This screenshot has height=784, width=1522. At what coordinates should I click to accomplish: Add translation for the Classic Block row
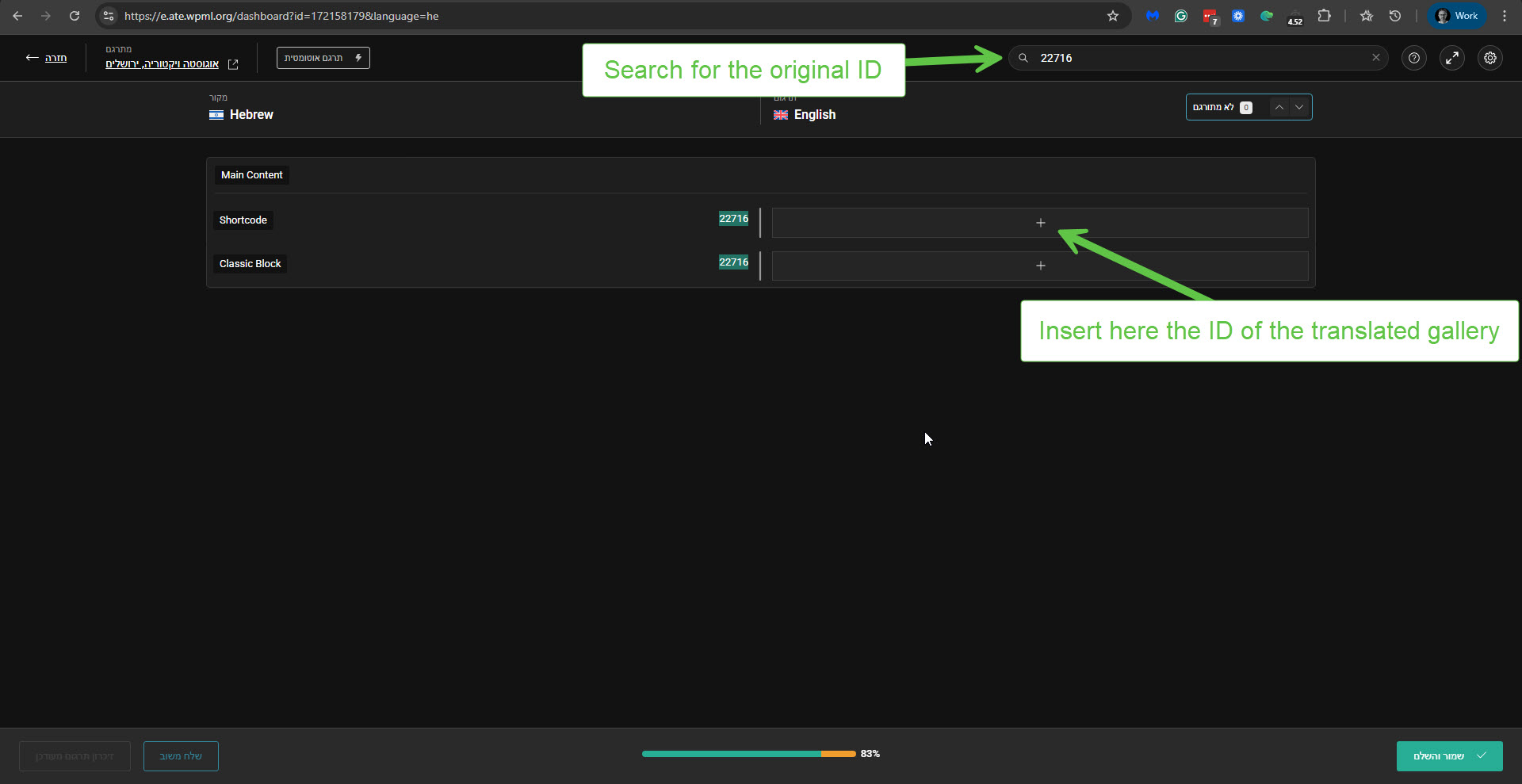click(x=1039, y=266)
